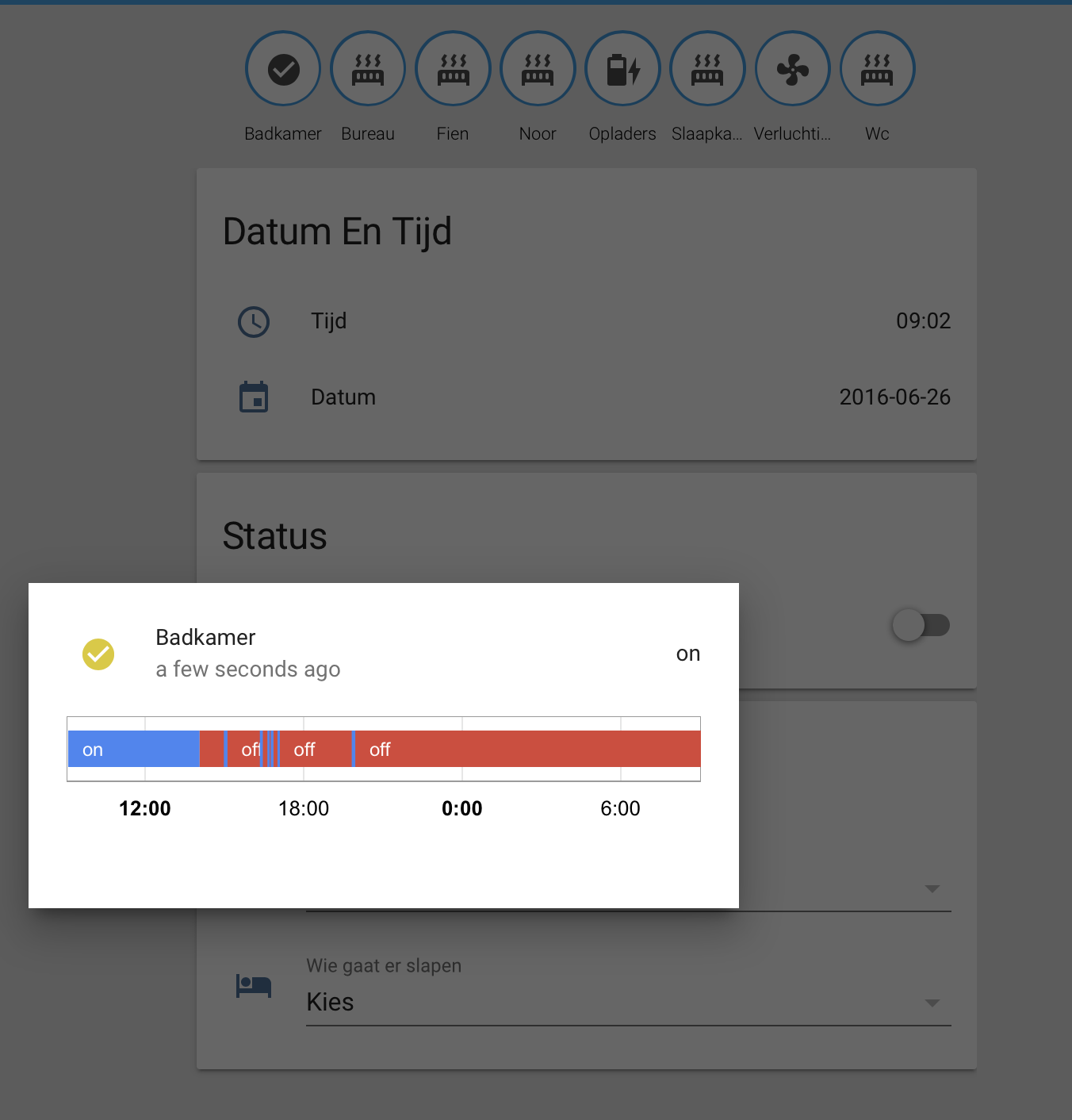Click the calendar icon next to Datum
The width and height of the screenshot is (1072, 1120).
(254, 397)
